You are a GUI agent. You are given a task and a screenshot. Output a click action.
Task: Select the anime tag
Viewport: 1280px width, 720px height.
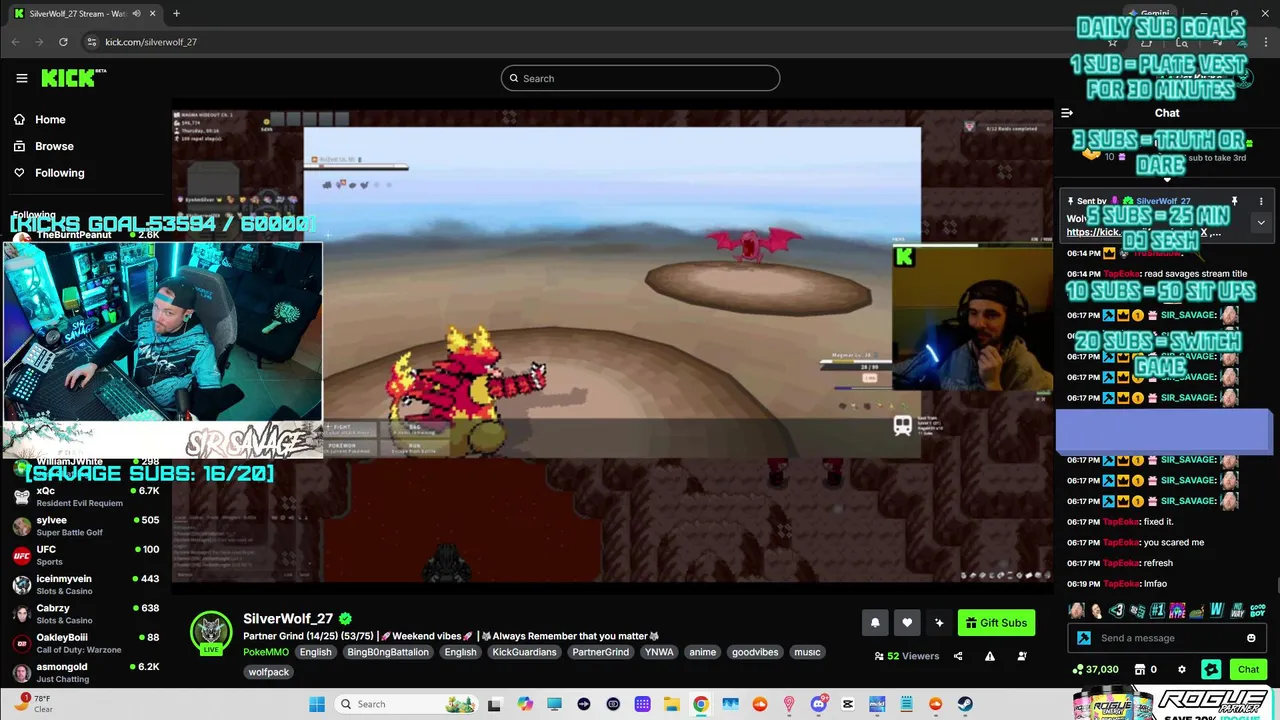[x=703, y=652]
